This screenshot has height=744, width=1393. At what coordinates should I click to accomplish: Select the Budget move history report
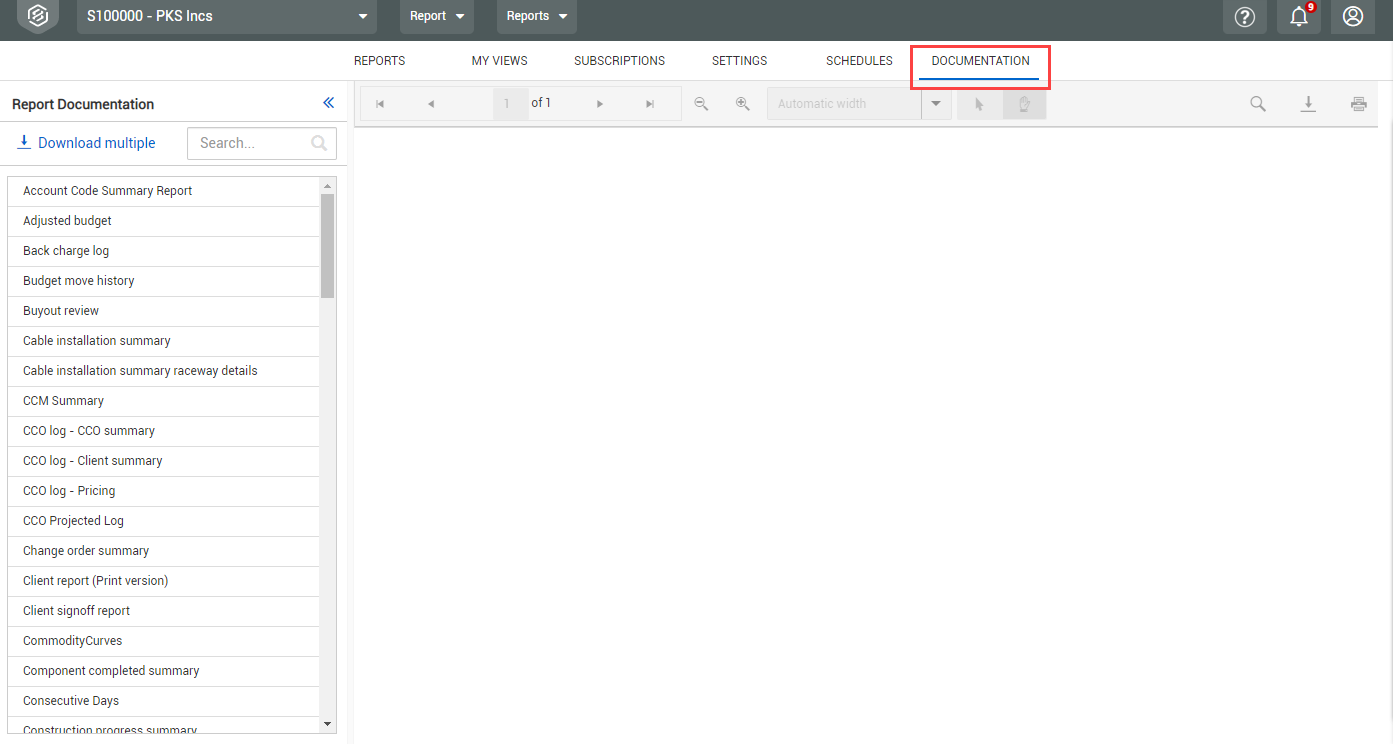pos(79,281)
